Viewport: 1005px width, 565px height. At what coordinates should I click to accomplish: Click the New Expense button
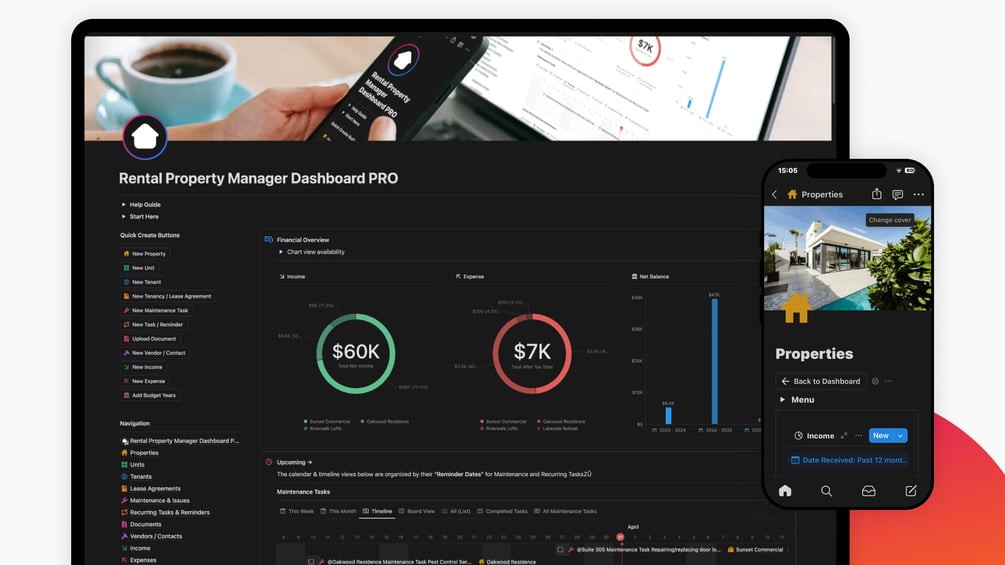[144, 381]
